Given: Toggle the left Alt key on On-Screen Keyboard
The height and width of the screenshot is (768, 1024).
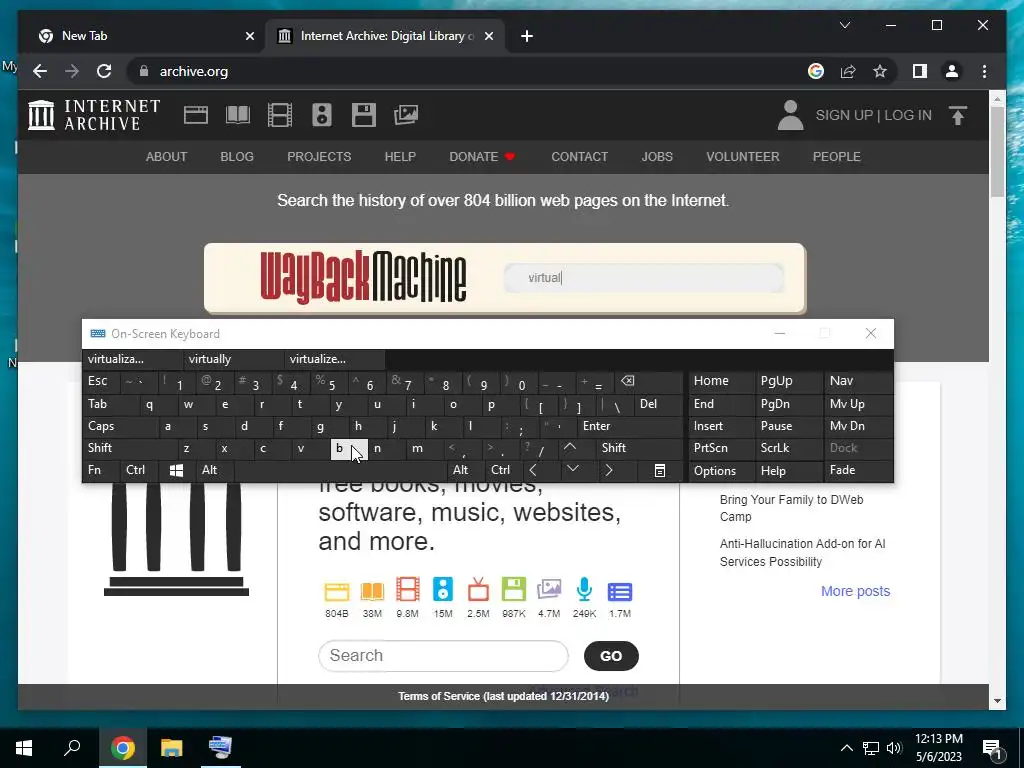Looking at the screenshot, I should click(214, 470).
